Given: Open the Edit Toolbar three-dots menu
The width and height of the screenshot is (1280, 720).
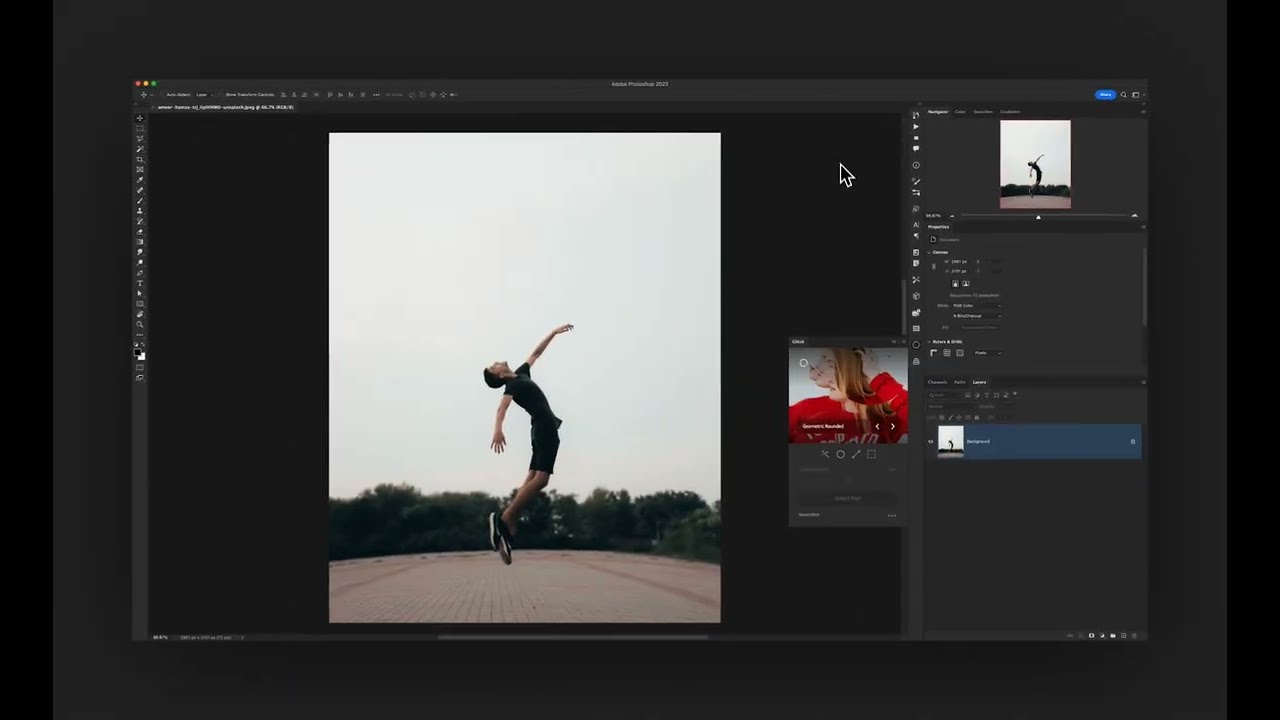Looking at the screenshot, I should pos(139,335).
